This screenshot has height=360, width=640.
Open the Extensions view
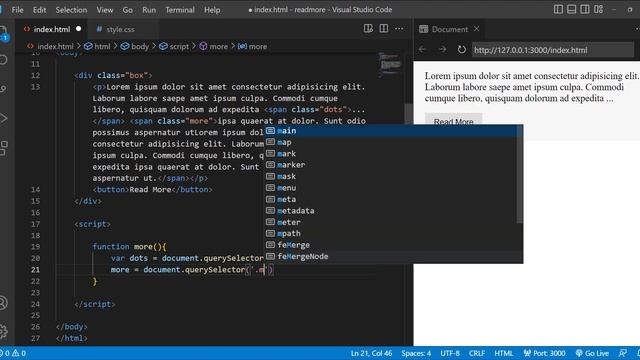pyautogui.click(x=4, y=148)
